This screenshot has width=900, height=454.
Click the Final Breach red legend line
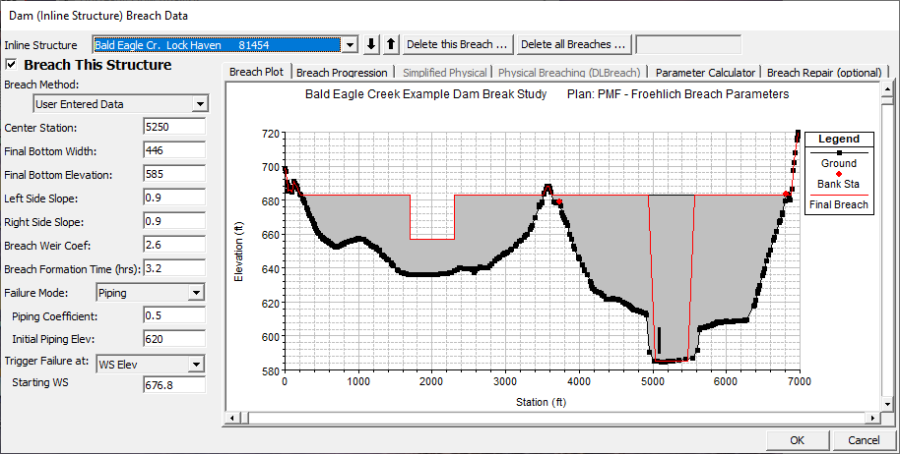click(838, 196)
